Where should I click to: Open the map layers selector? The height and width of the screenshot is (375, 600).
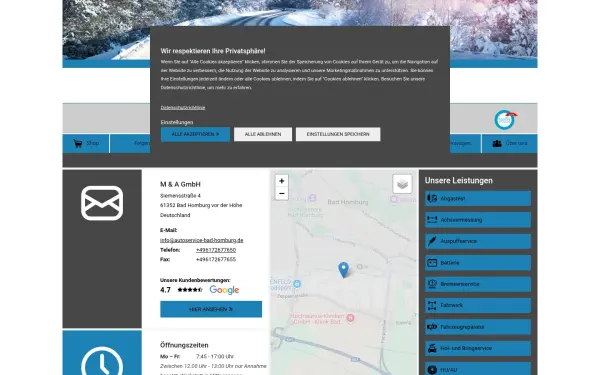click(402, 184)
